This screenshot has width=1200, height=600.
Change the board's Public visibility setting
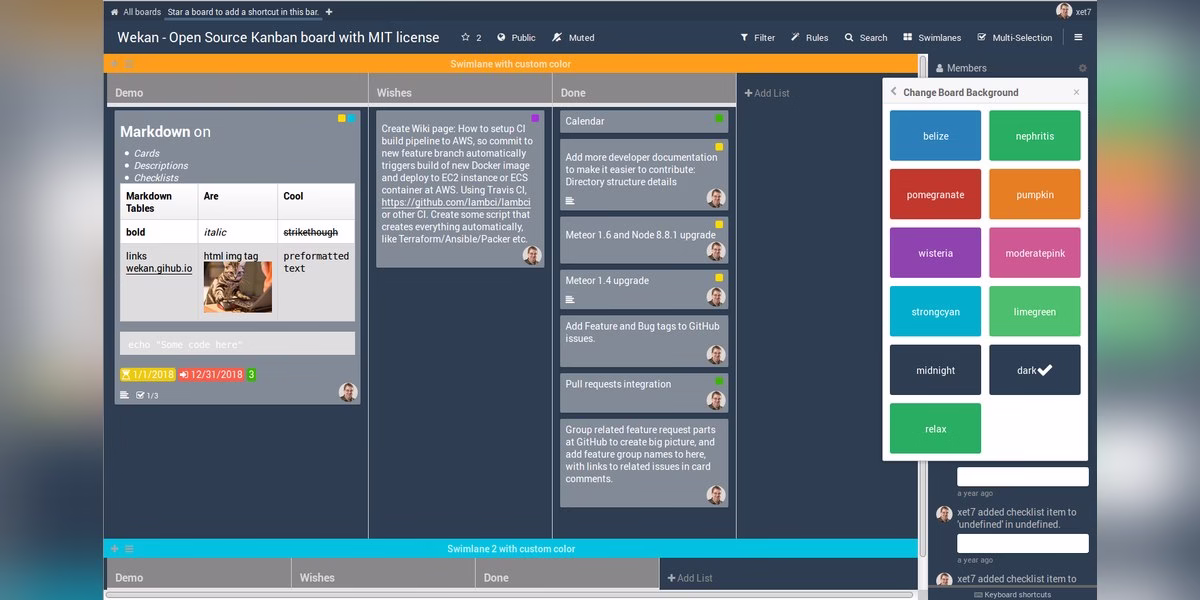pyautogui.click(x=516, y=38)
